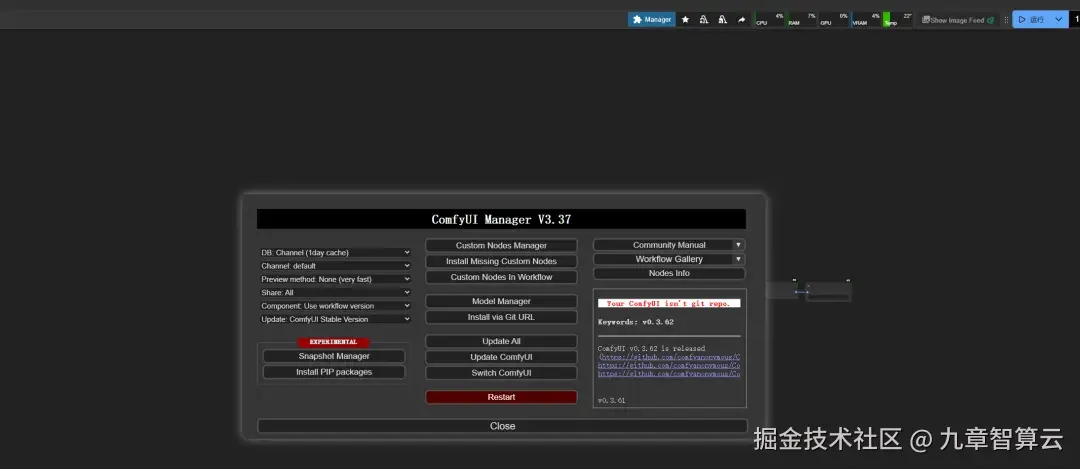Click the RAM usage monitor
The image size is (1080, 469).
coord(802,19)
